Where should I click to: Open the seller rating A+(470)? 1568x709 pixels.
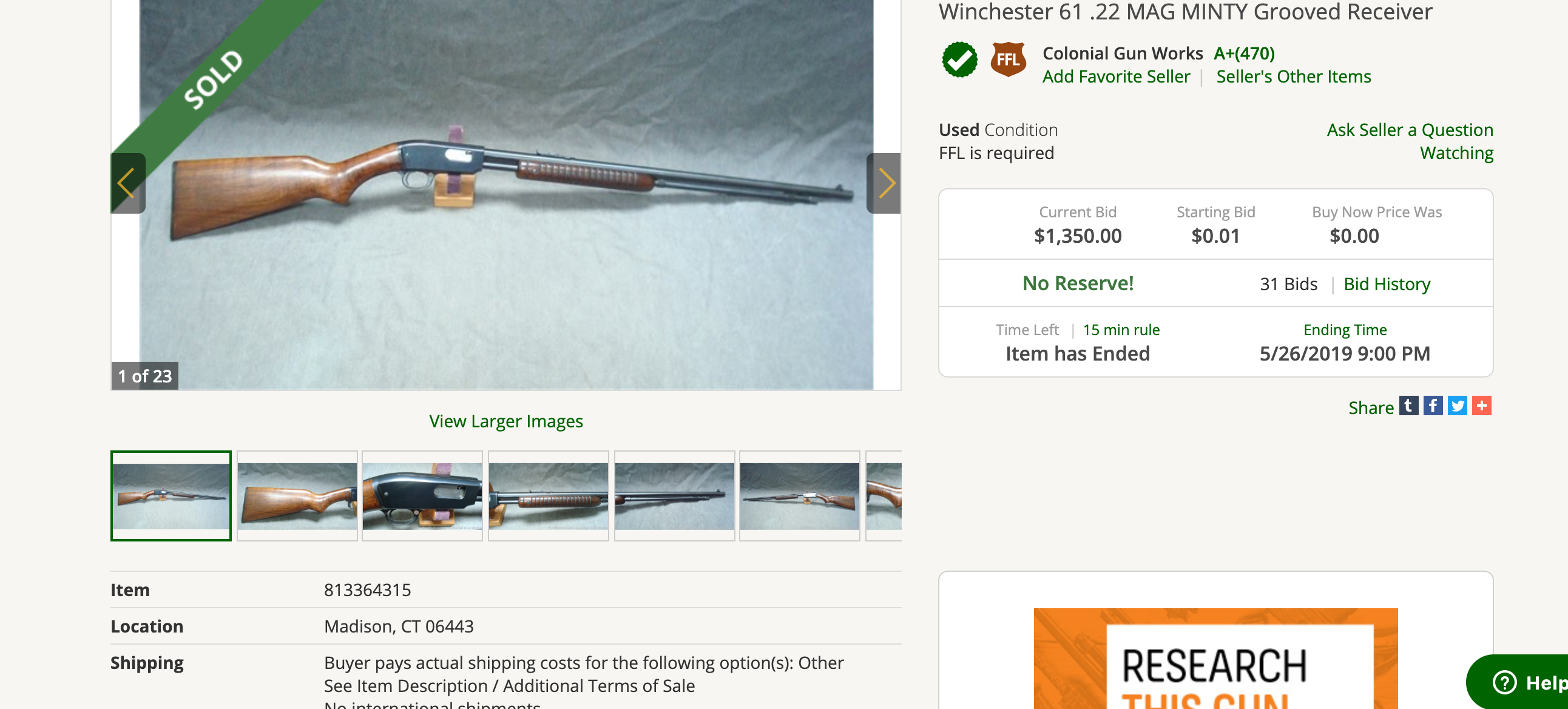point(1243,53)
